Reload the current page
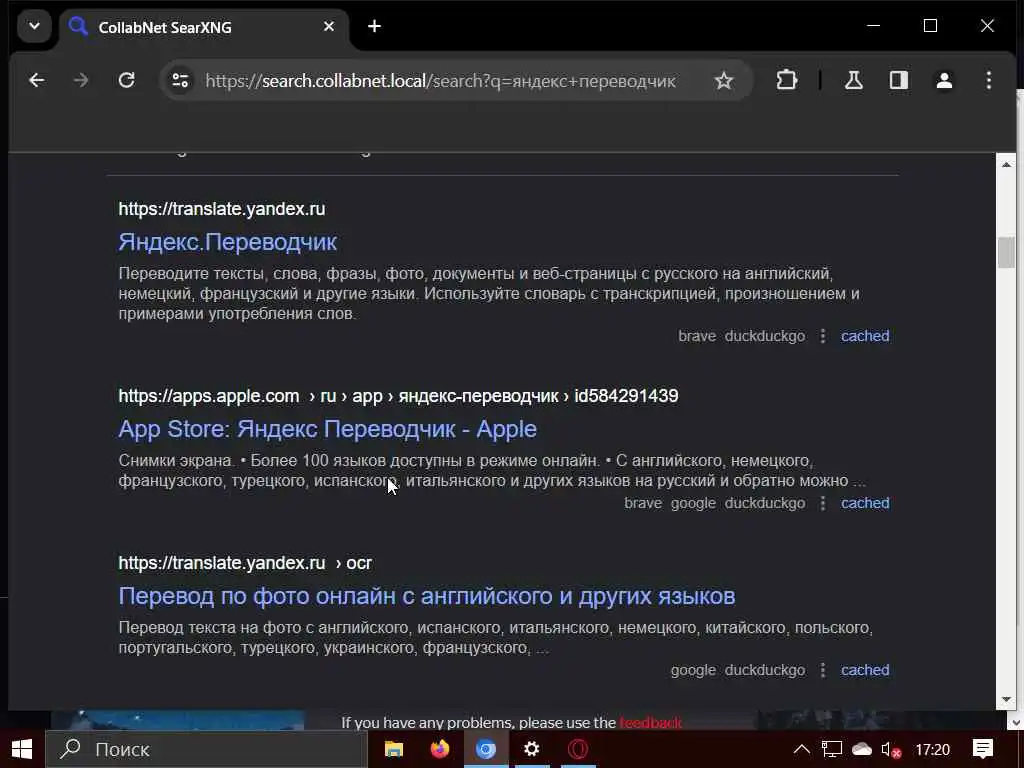Viewport: 1024px width, 768px height. 127,80
